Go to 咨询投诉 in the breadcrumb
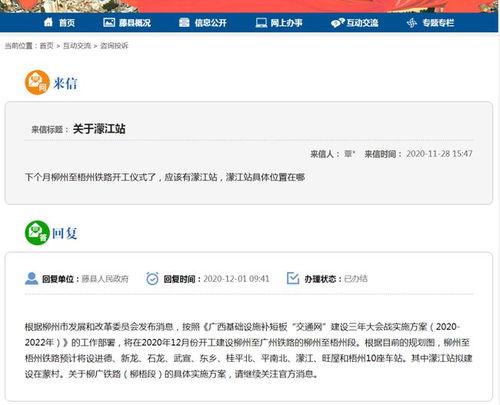Screen dimensions: 500x405 (x=114, y=46)
